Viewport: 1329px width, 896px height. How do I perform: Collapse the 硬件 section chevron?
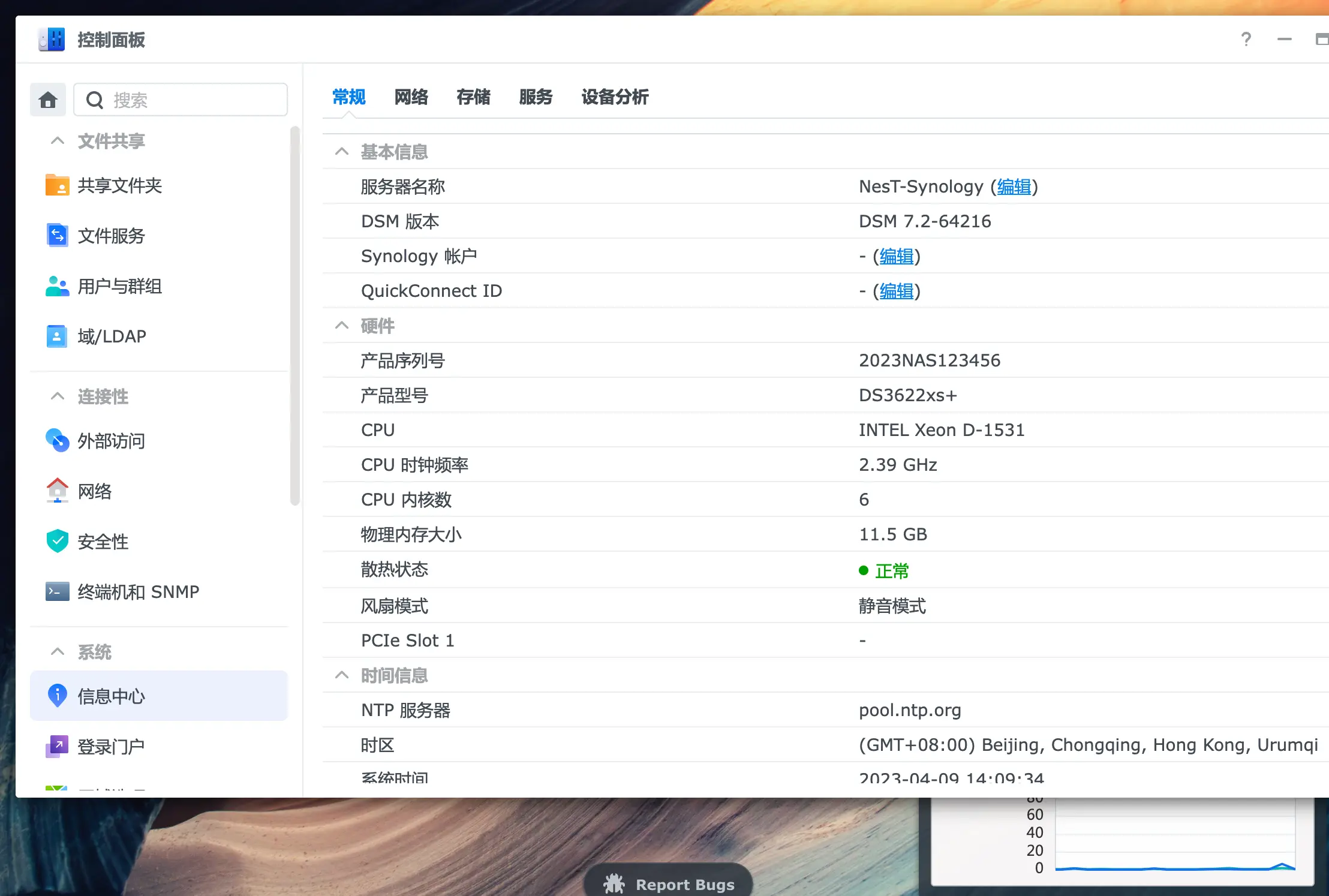(342, 326)
